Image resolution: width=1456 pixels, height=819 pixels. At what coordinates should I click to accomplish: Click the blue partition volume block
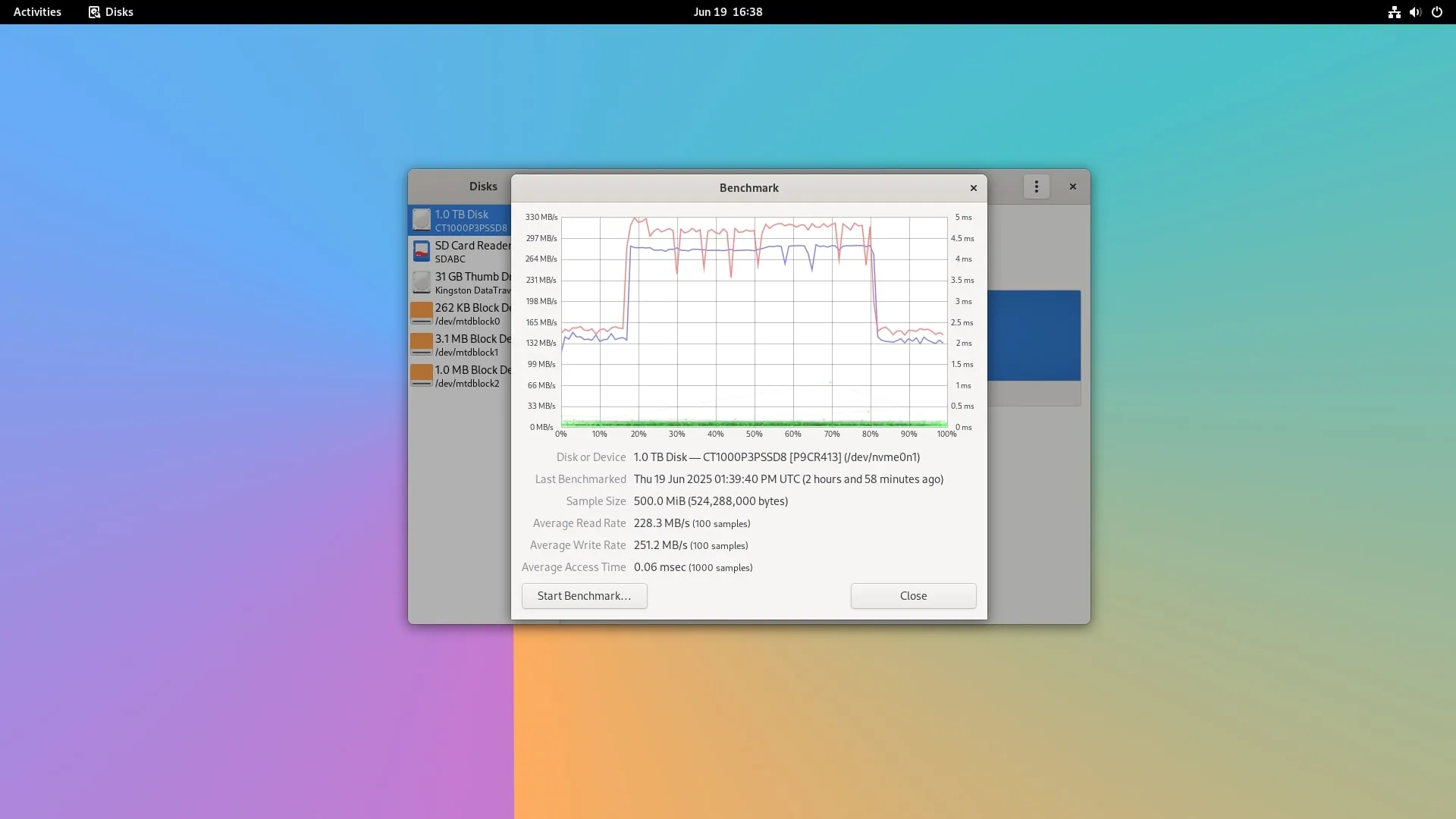click(x=1034, y=335)
